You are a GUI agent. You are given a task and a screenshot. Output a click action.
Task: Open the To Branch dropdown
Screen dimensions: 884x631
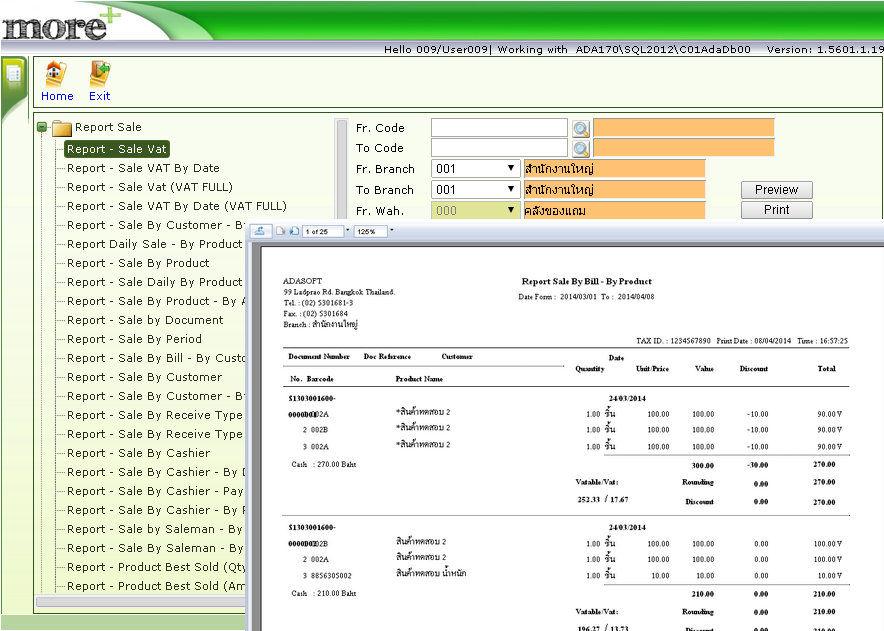(511, 190)
